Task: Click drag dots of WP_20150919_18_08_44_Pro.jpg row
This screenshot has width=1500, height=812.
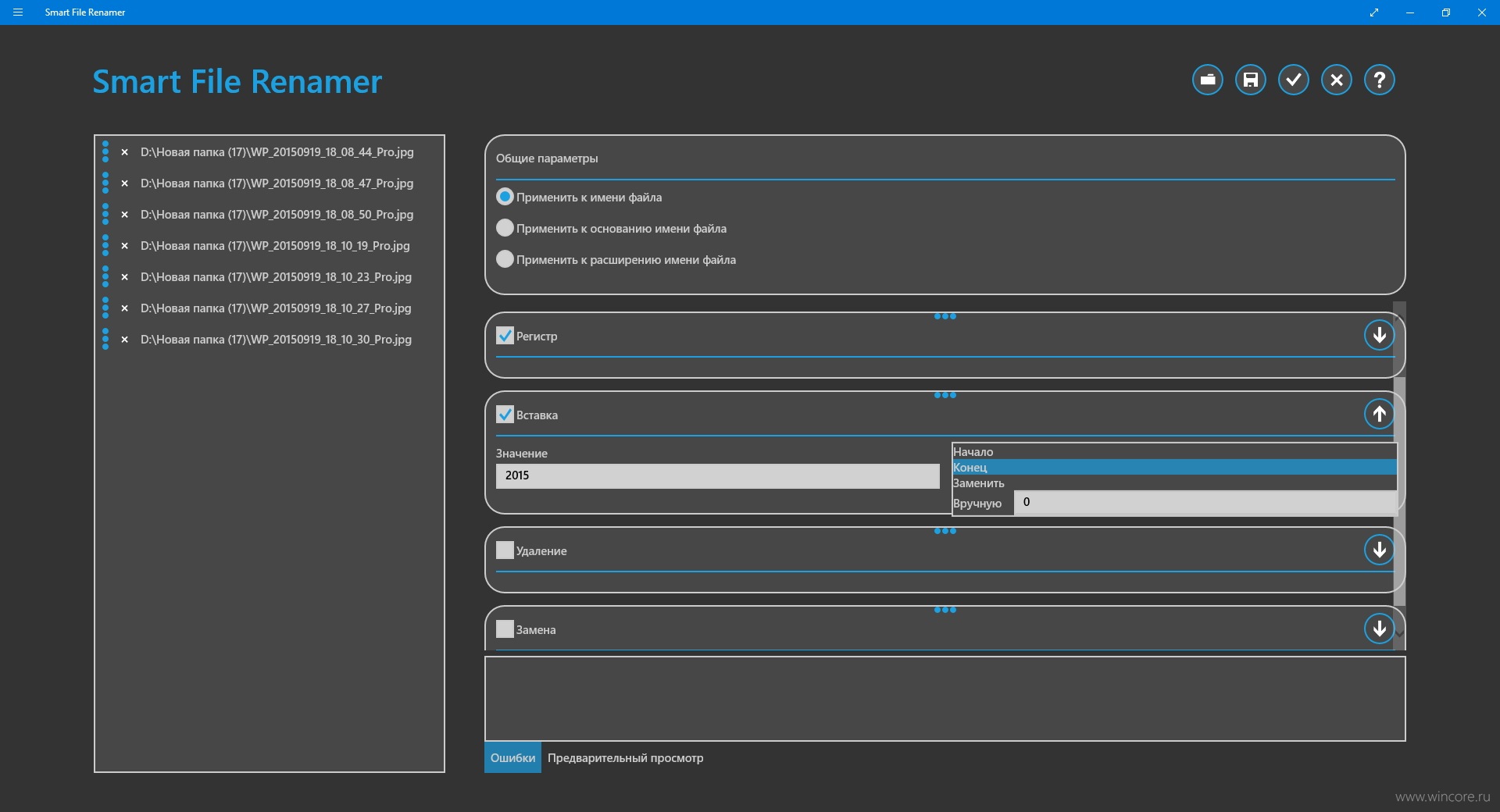Action: click(105, 151)
